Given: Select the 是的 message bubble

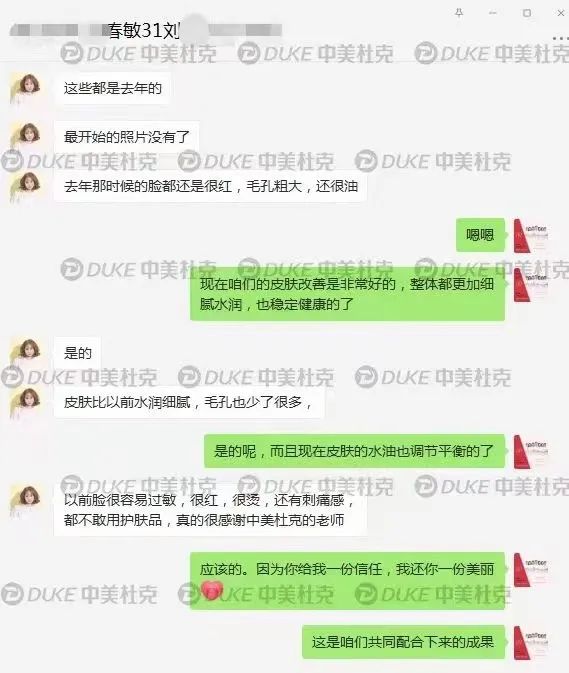Looking at the screenshot, I should (x=78, y=353).
